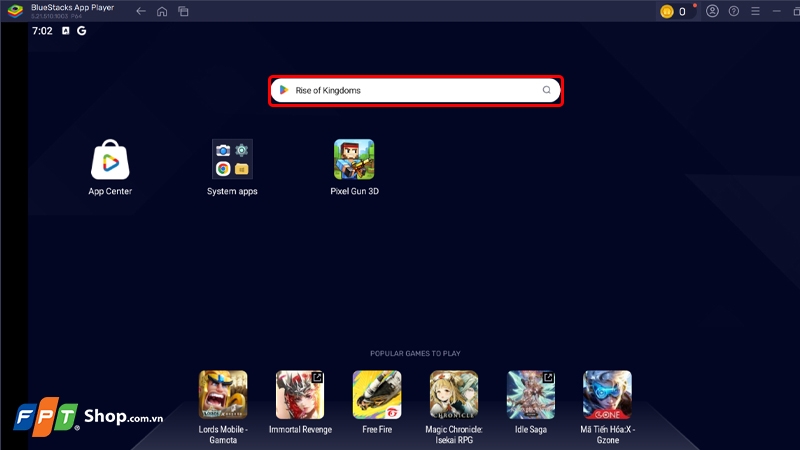Image resolution: width=800 pixels, height=450 pixels.
Task: Launch Pixel Gun 3D
Action: click(354, 159)
